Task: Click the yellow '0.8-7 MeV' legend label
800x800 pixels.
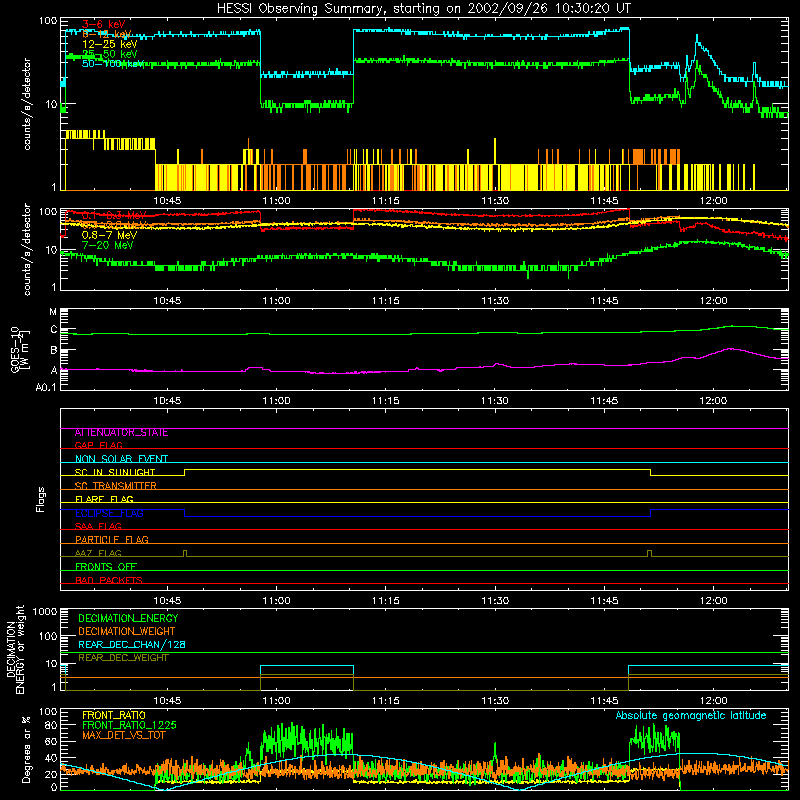Action: (110, 235)
